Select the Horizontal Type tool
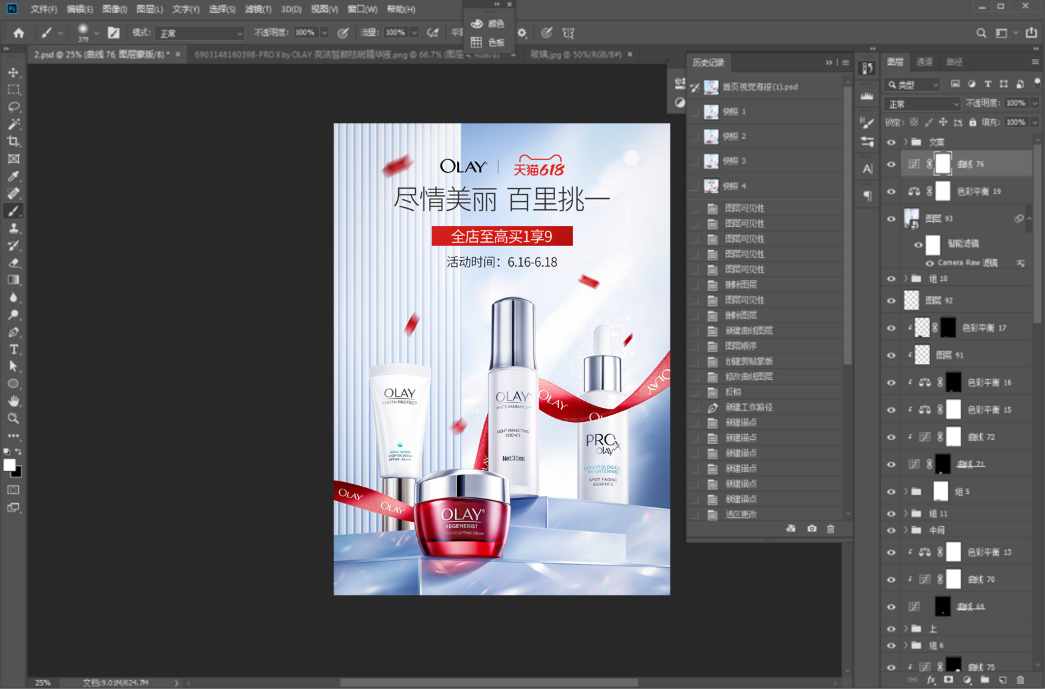 coord(13,349)
